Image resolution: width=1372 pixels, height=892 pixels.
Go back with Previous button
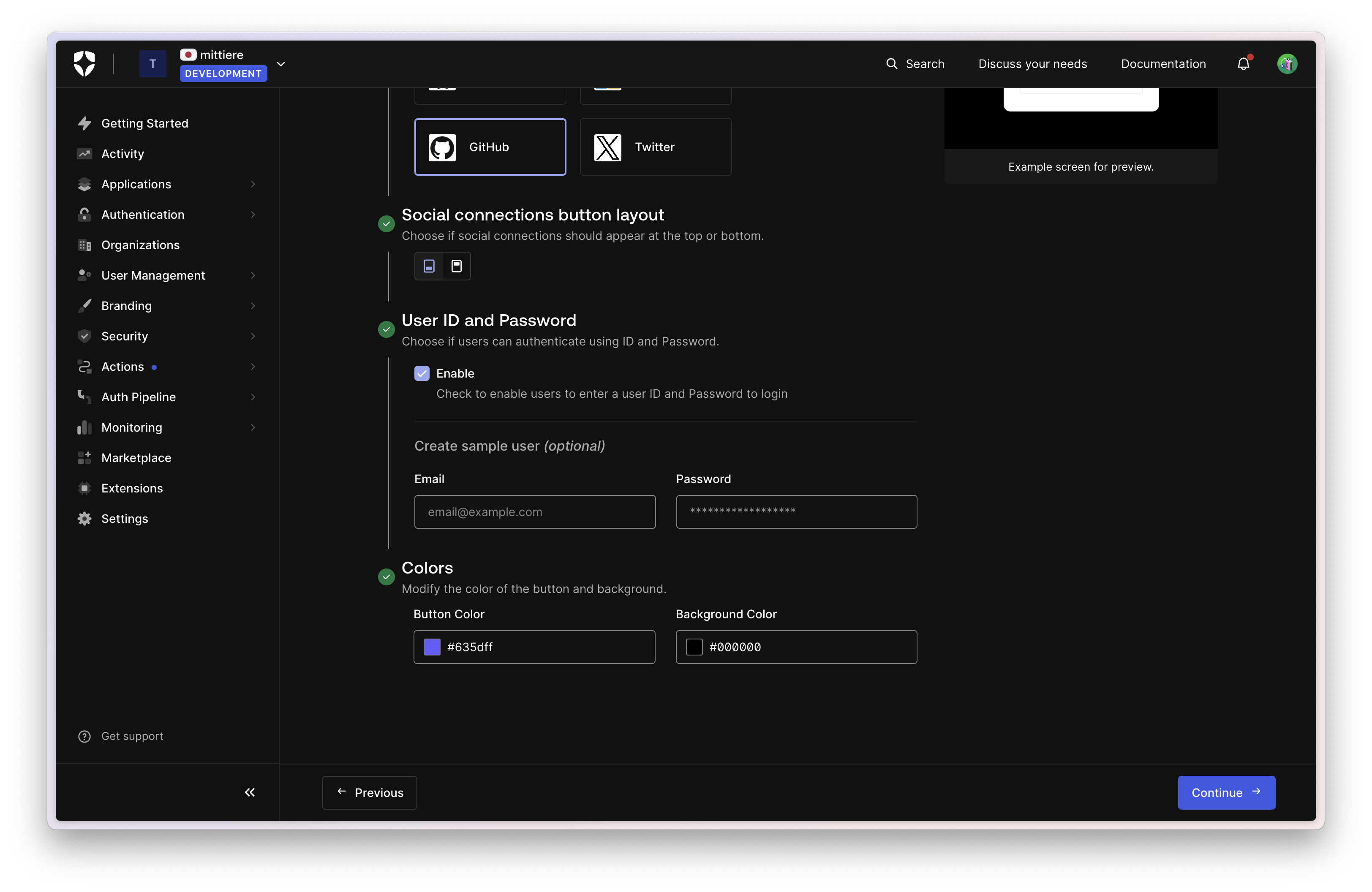point(370,793)
